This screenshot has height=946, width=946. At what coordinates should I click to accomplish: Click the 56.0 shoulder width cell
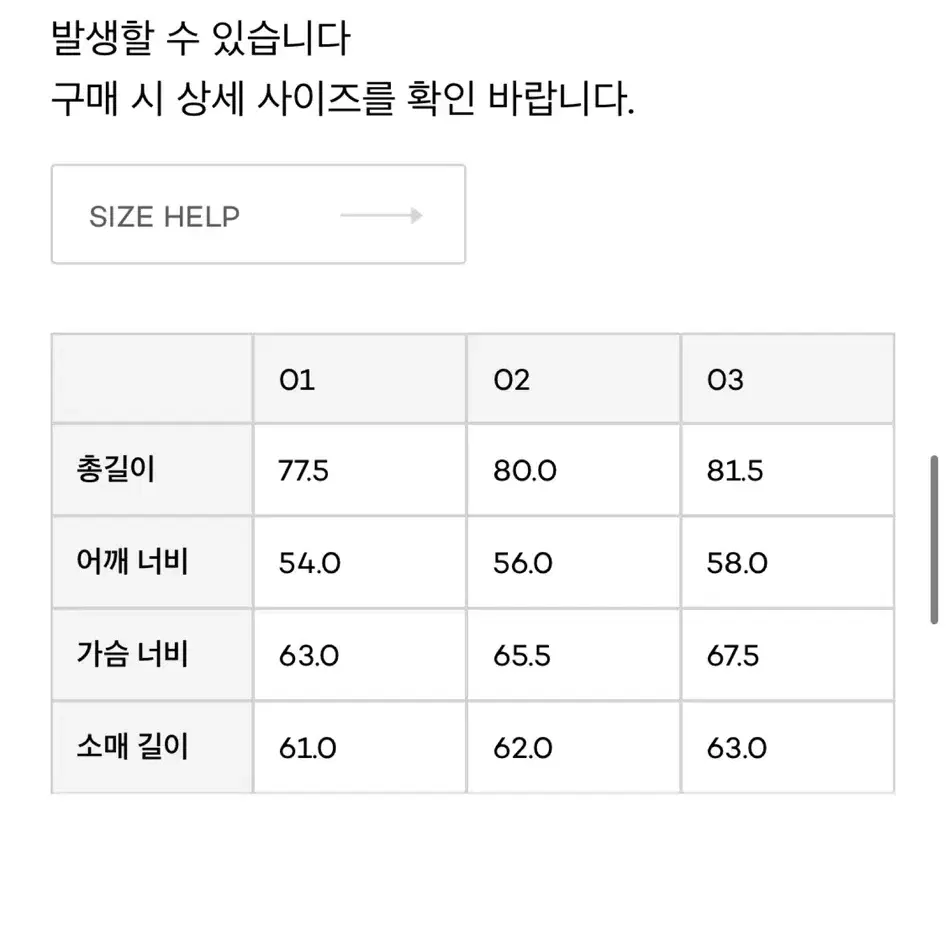(x=574, y=562)
